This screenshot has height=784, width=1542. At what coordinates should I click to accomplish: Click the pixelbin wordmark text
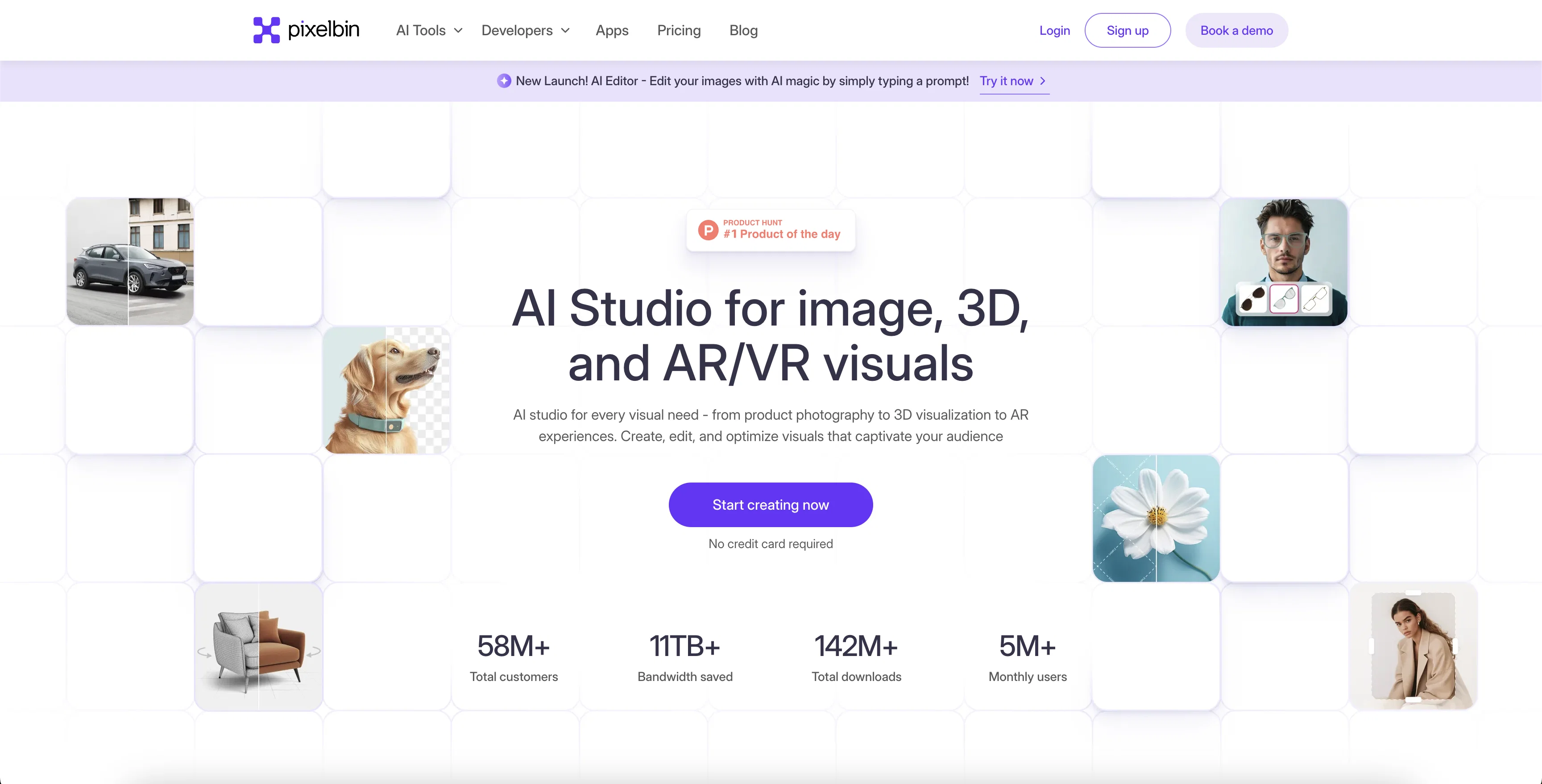(x=323, y=29)
